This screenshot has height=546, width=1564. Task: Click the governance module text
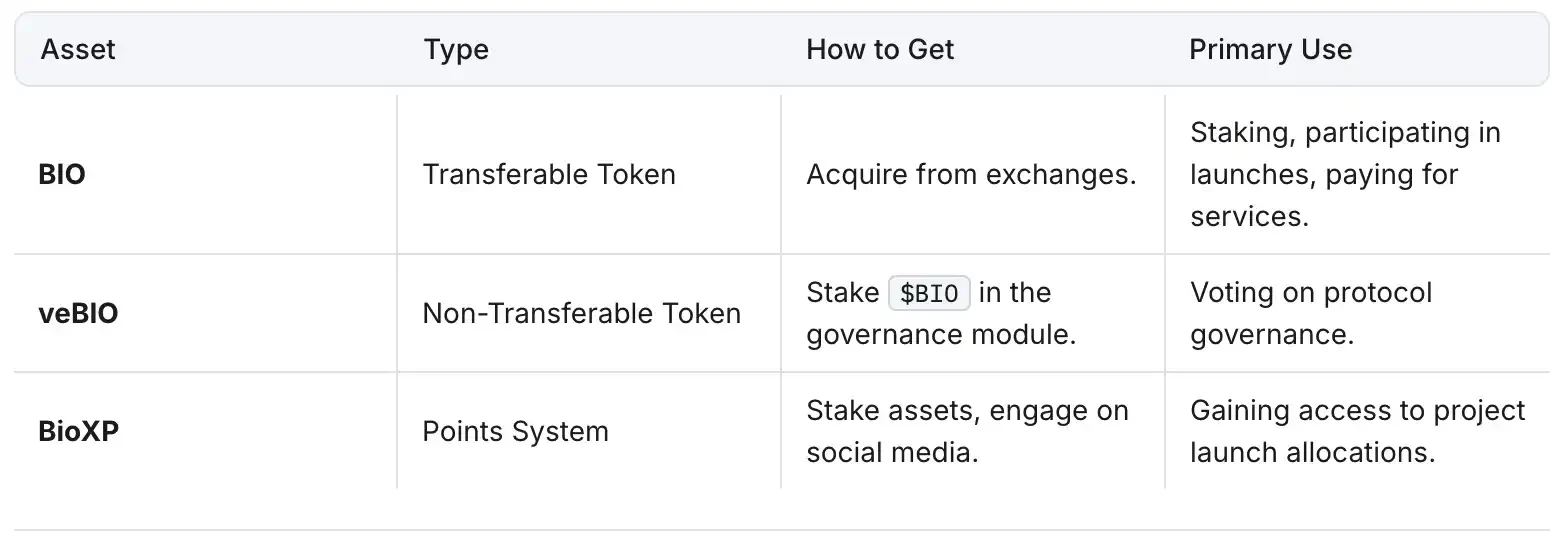(x=941, y=335)
